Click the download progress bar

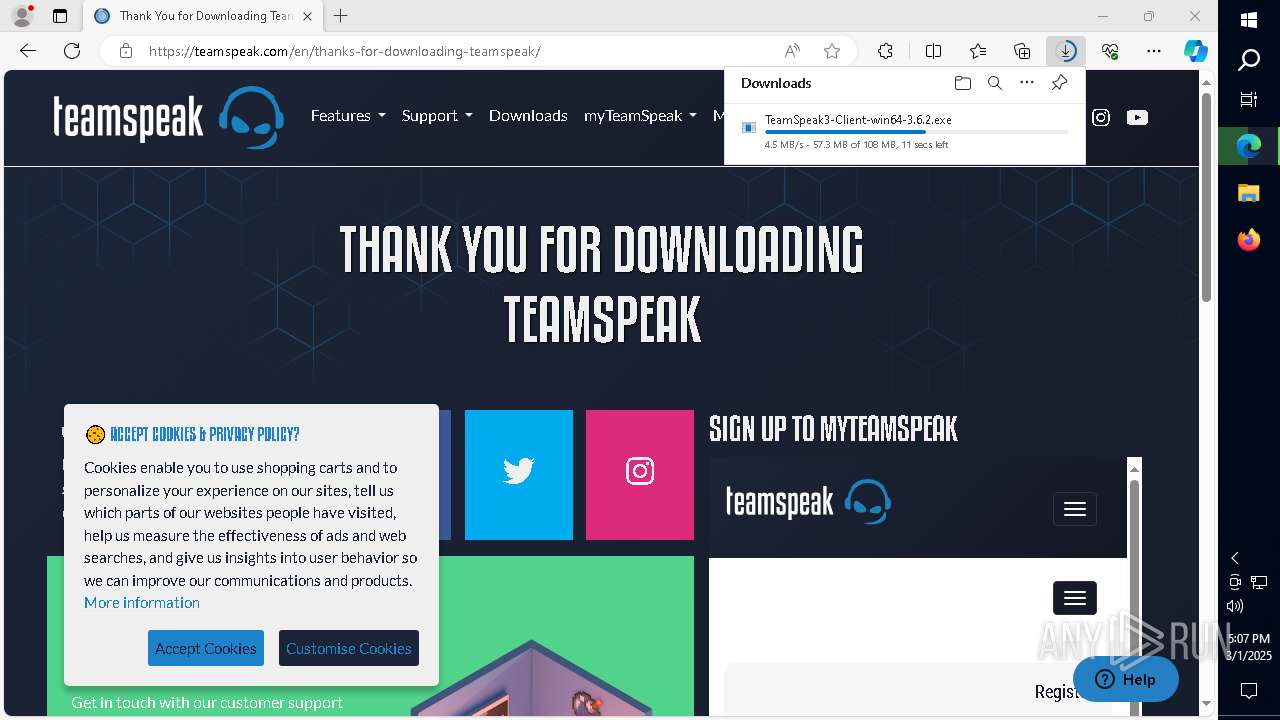(916, 132)
